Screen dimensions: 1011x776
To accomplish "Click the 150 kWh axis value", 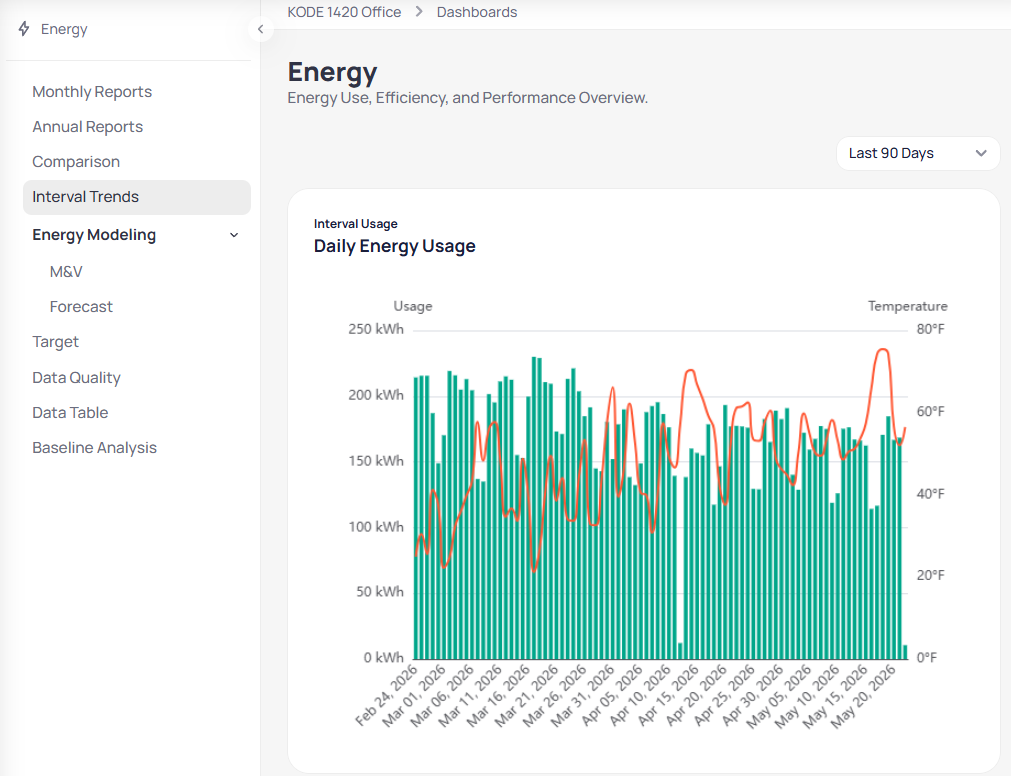I will [x=376, y=461].
